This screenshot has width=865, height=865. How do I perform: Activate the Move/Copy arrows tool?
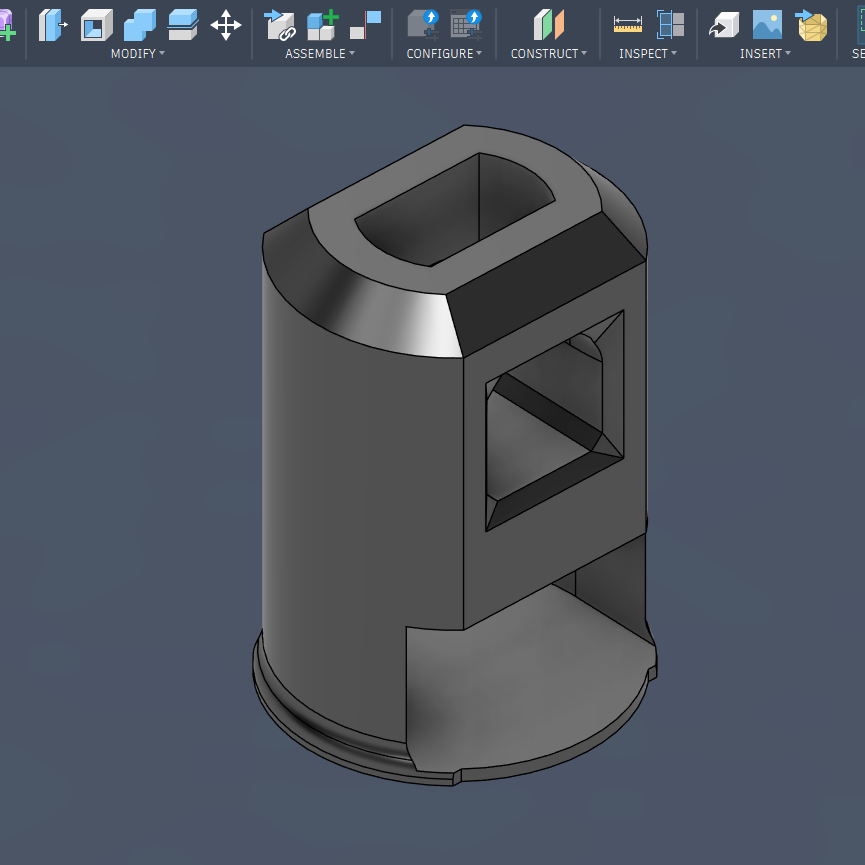[226, 24]
